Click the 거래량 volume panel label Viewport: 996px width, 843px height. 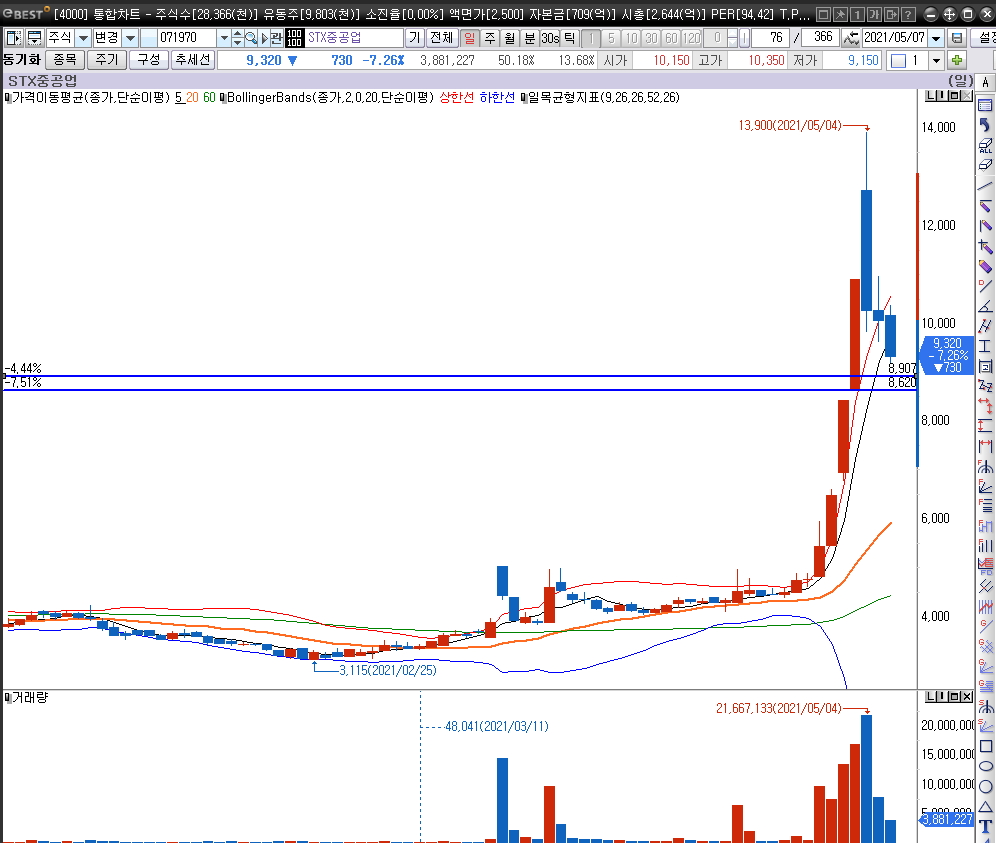[x=30, y=698]
